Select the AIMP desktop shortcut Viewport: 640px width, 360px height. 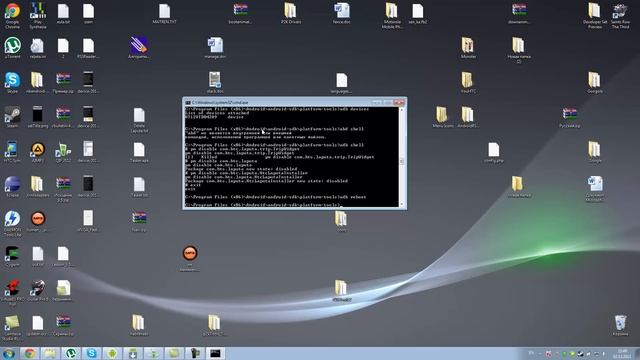click(x=38, y=152)
